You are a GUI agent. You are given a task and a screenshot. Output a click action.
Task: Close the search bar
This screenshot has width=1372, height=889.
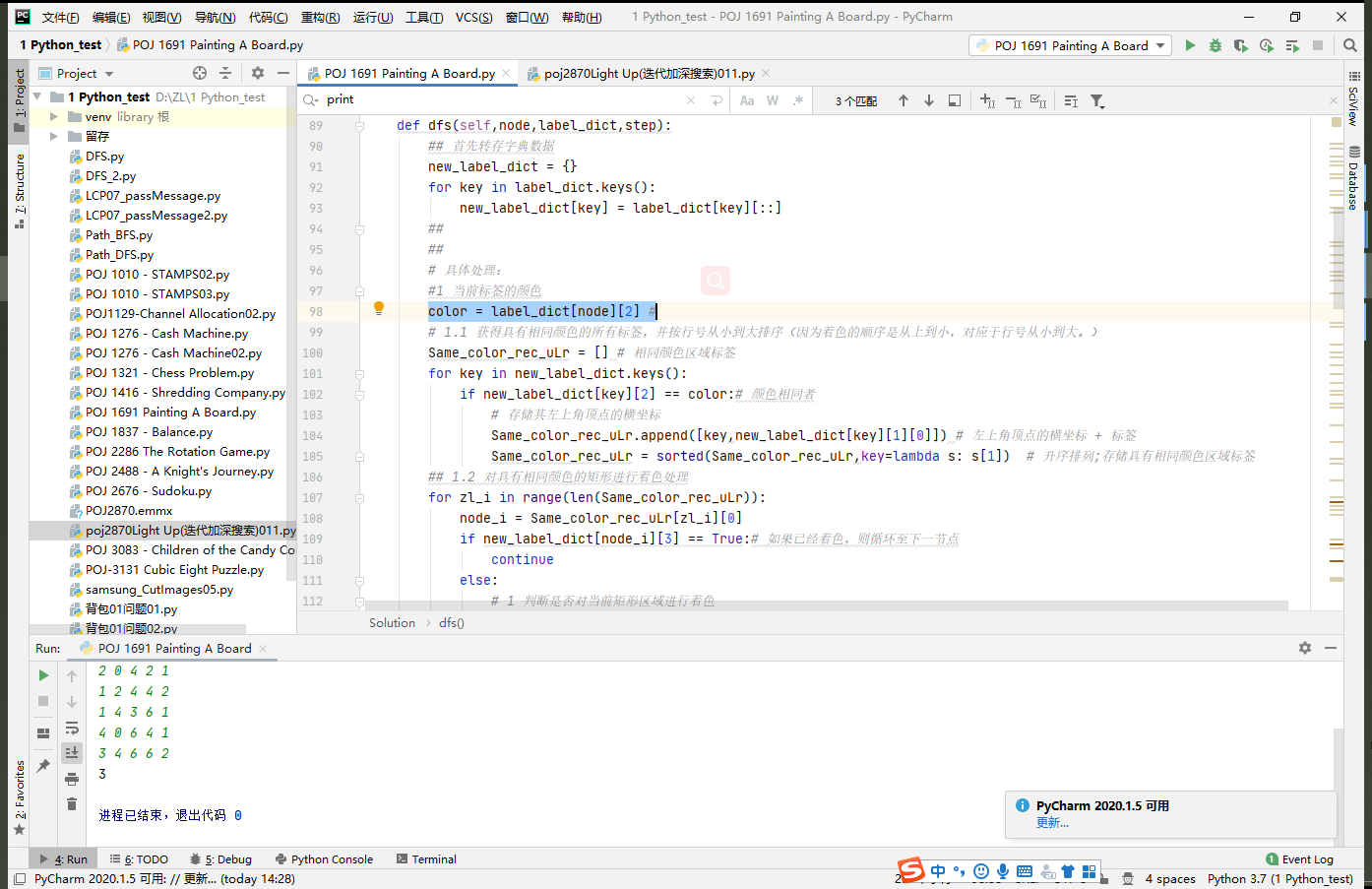click(1334, 100)
